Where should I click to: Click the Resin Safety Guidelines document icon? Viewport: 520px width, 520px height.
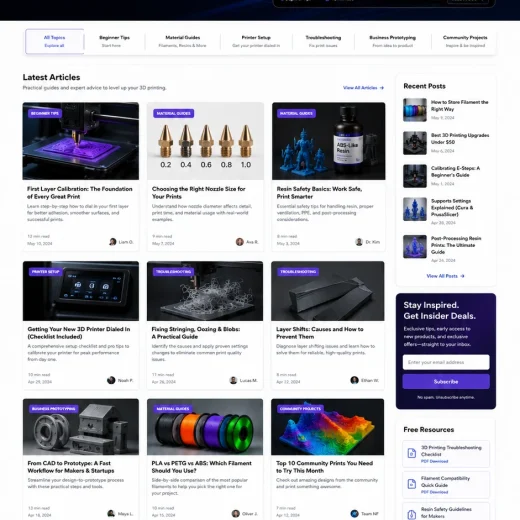(x=412, y=514)
